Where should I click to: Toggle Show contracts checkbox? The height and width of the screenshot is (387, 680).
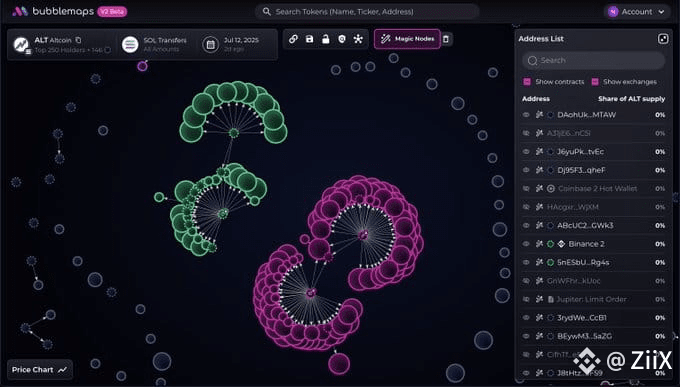tap(527, 82)
